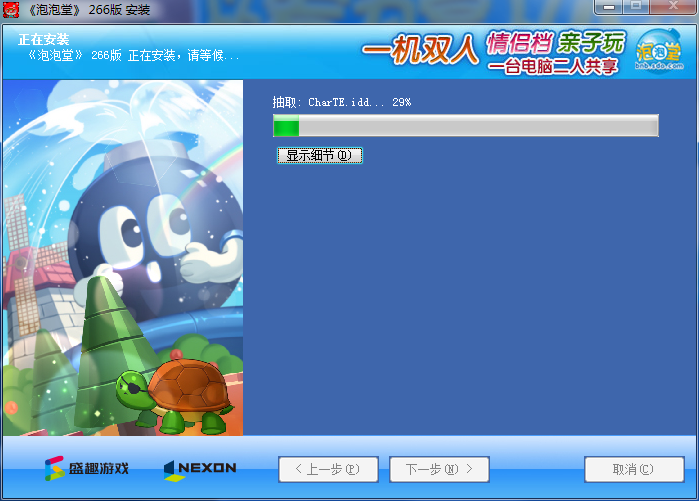
Task: Click the 盛趣游戏 logo
Action: coord(86,468)
